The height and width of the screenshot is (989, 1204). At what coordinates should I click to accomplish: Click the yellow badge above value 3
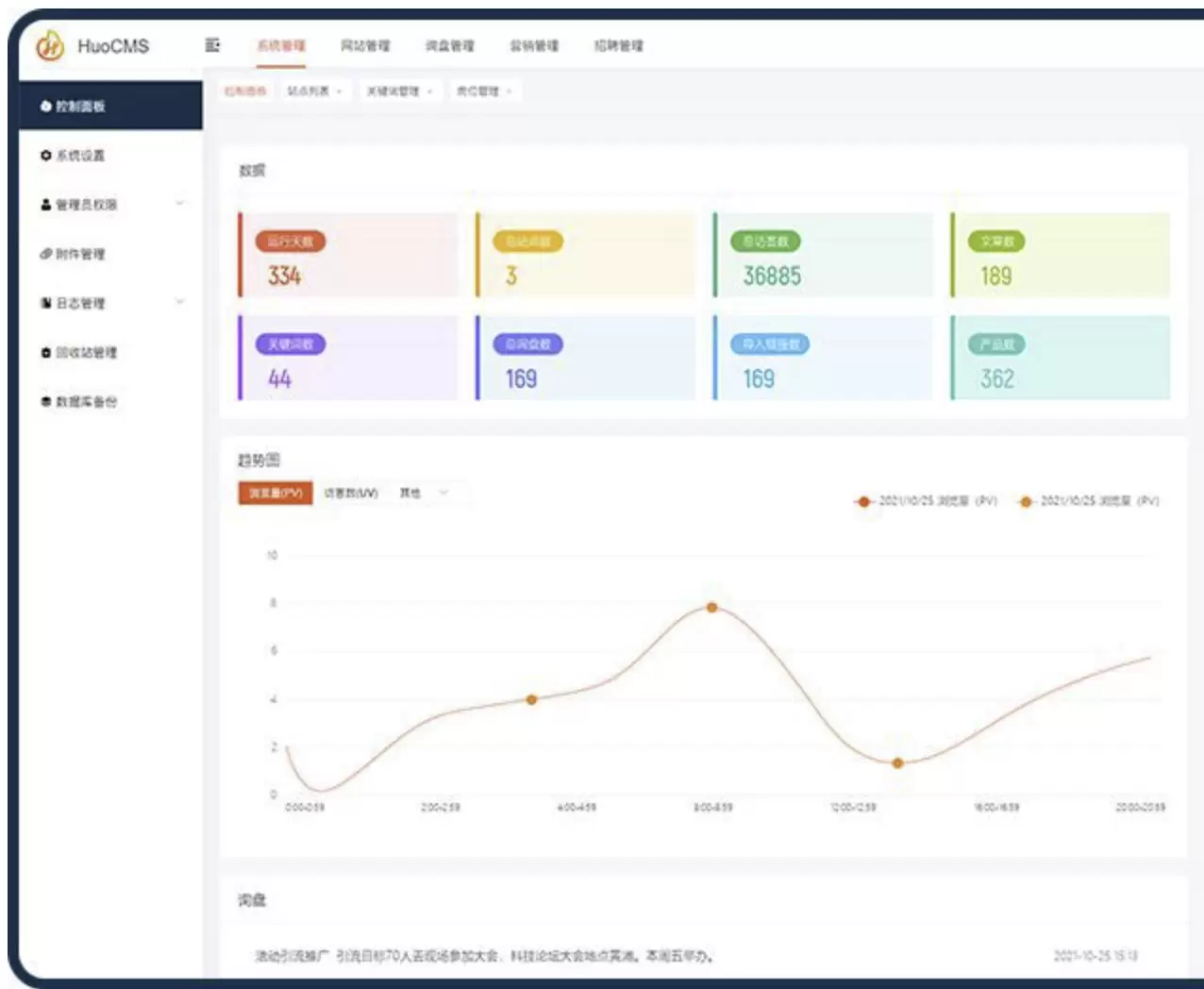(x=527, y=242)
